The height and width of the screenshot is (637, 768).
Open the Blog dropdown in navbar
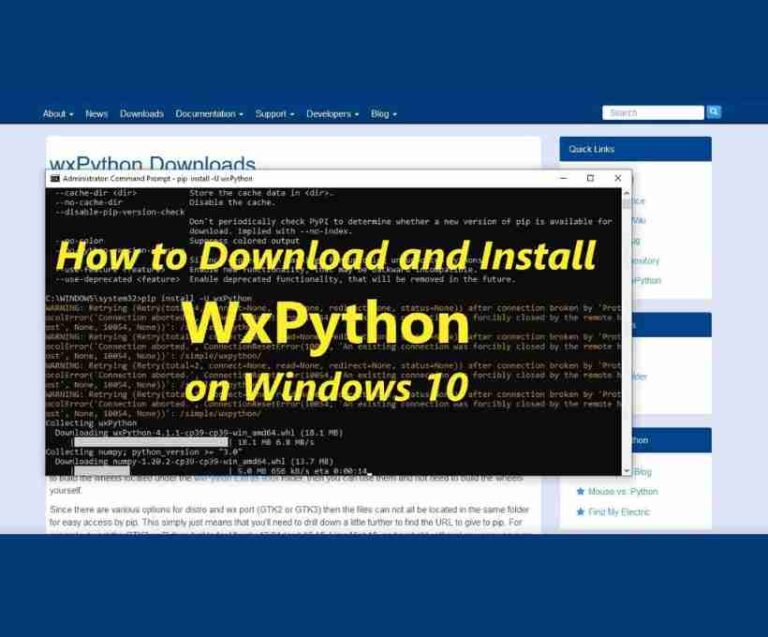click(384, 114)
